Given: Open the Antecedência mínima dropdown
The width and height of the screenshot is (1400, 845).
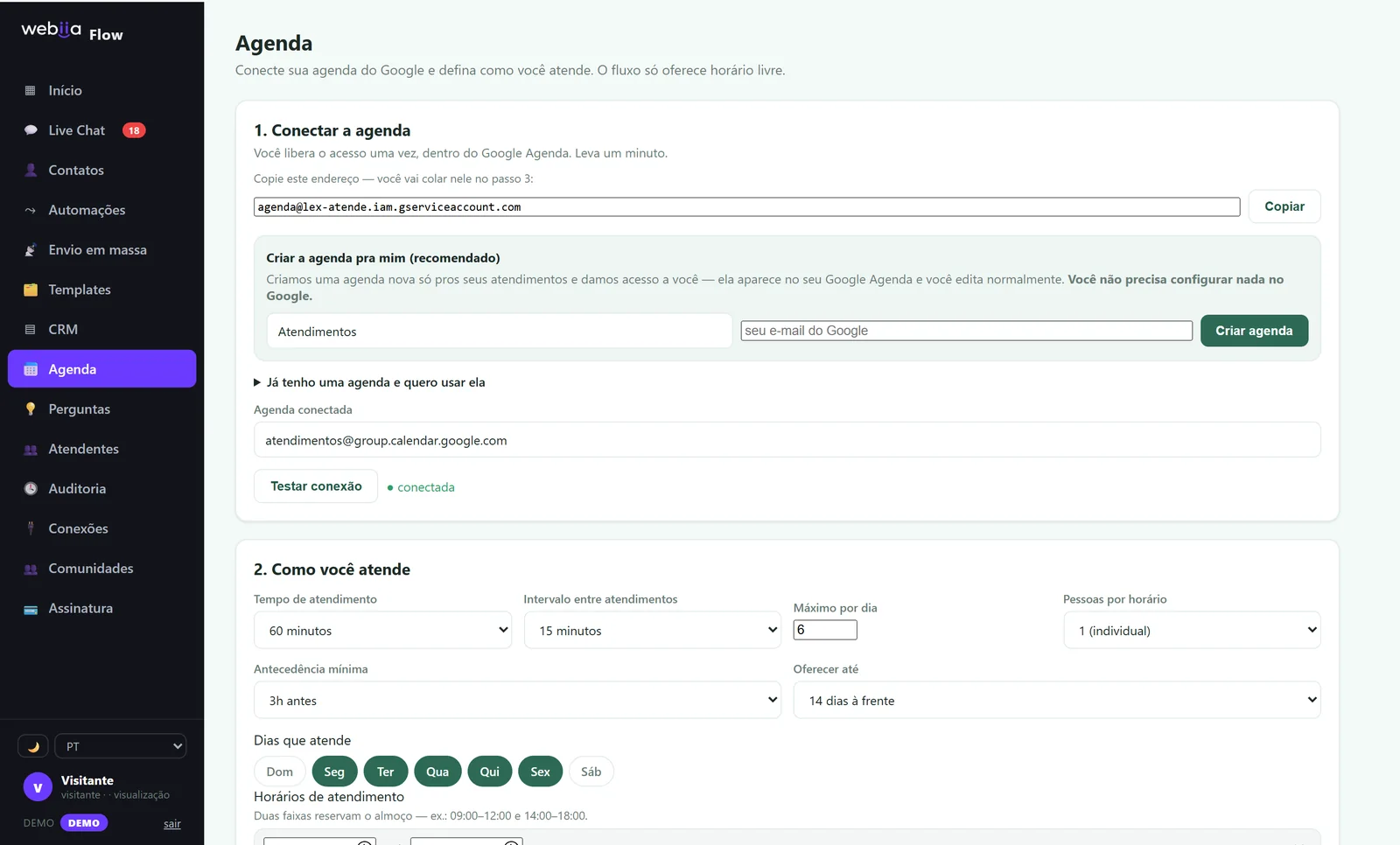Looking at the screenshot, I should [x=517, y=700].
